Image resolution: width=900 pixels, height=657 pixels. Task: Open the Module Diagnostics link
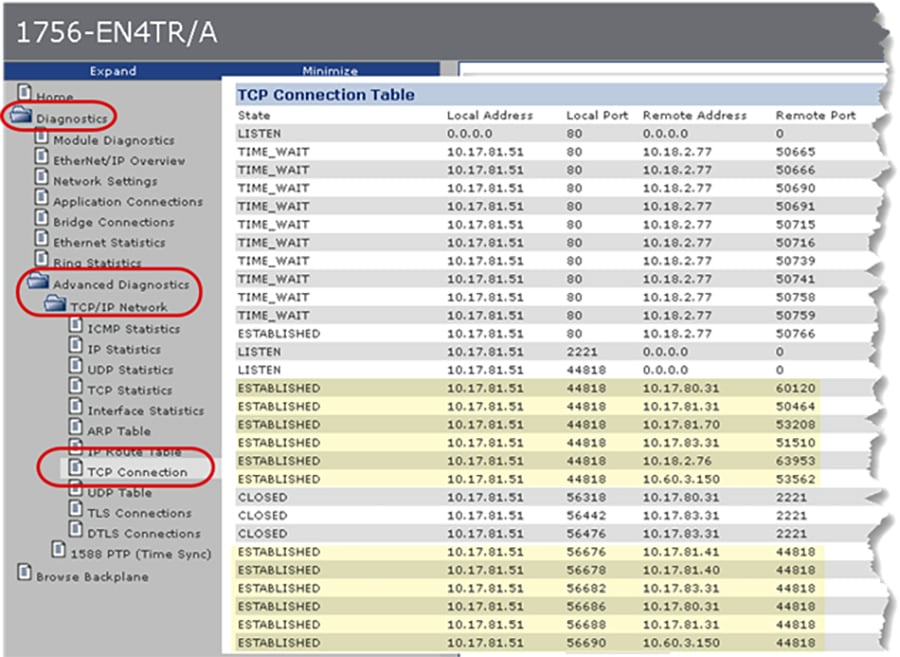(x=114, y=141)
